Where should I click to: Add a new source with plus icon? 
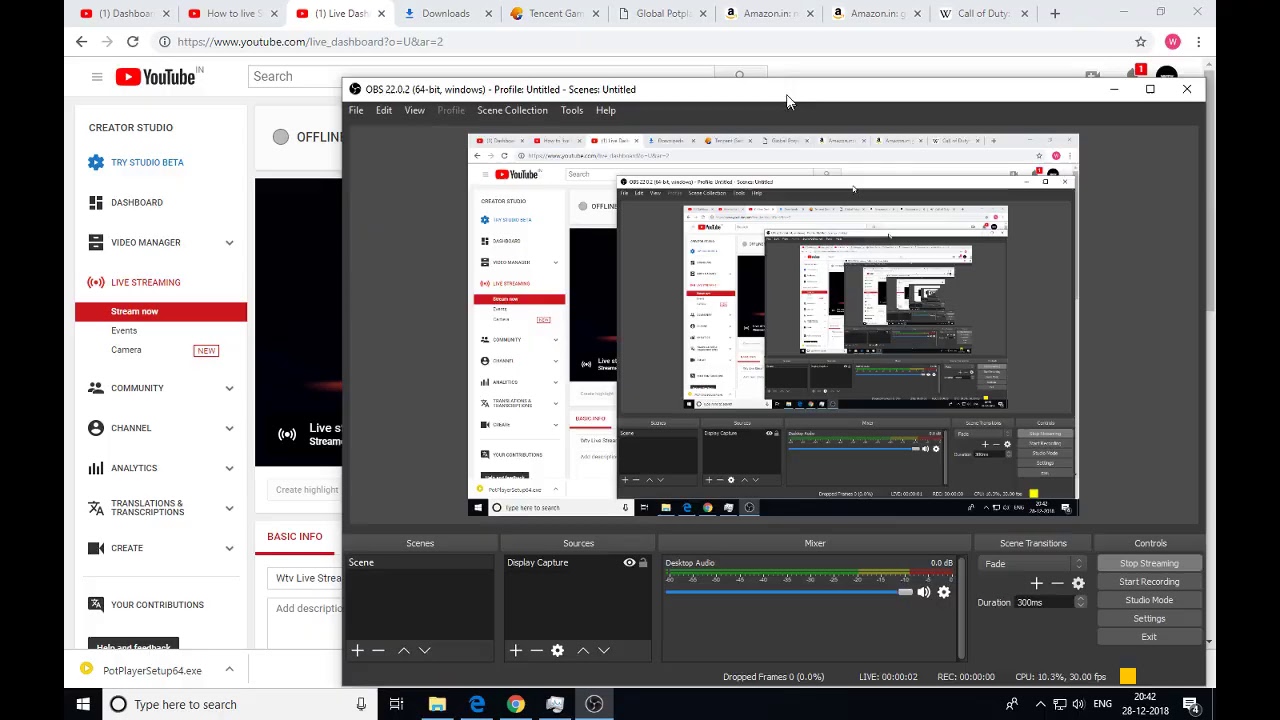[515, 650]
